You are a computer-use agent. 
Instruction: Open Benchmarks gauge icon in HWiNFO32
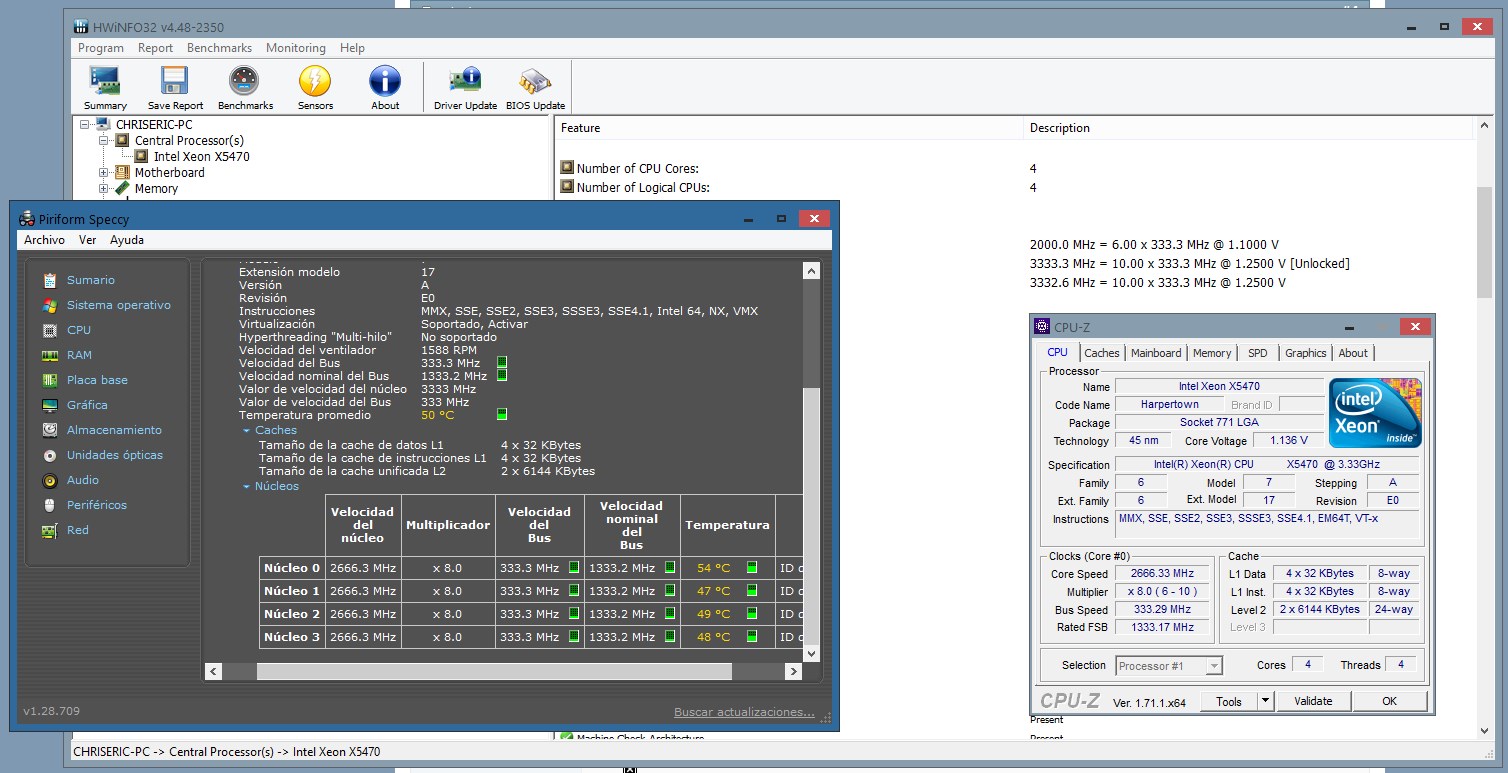[245, 88]
